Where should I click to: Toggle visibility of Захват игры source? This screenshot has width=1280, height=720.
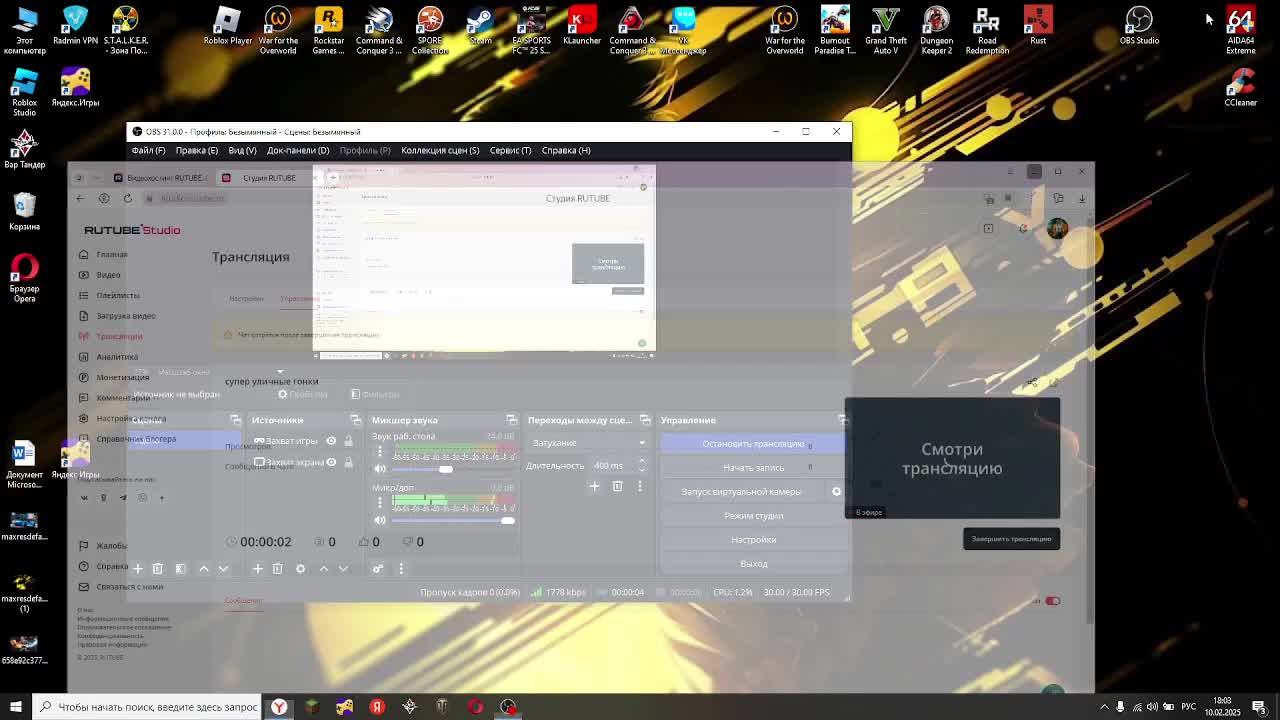coord(331,441)
